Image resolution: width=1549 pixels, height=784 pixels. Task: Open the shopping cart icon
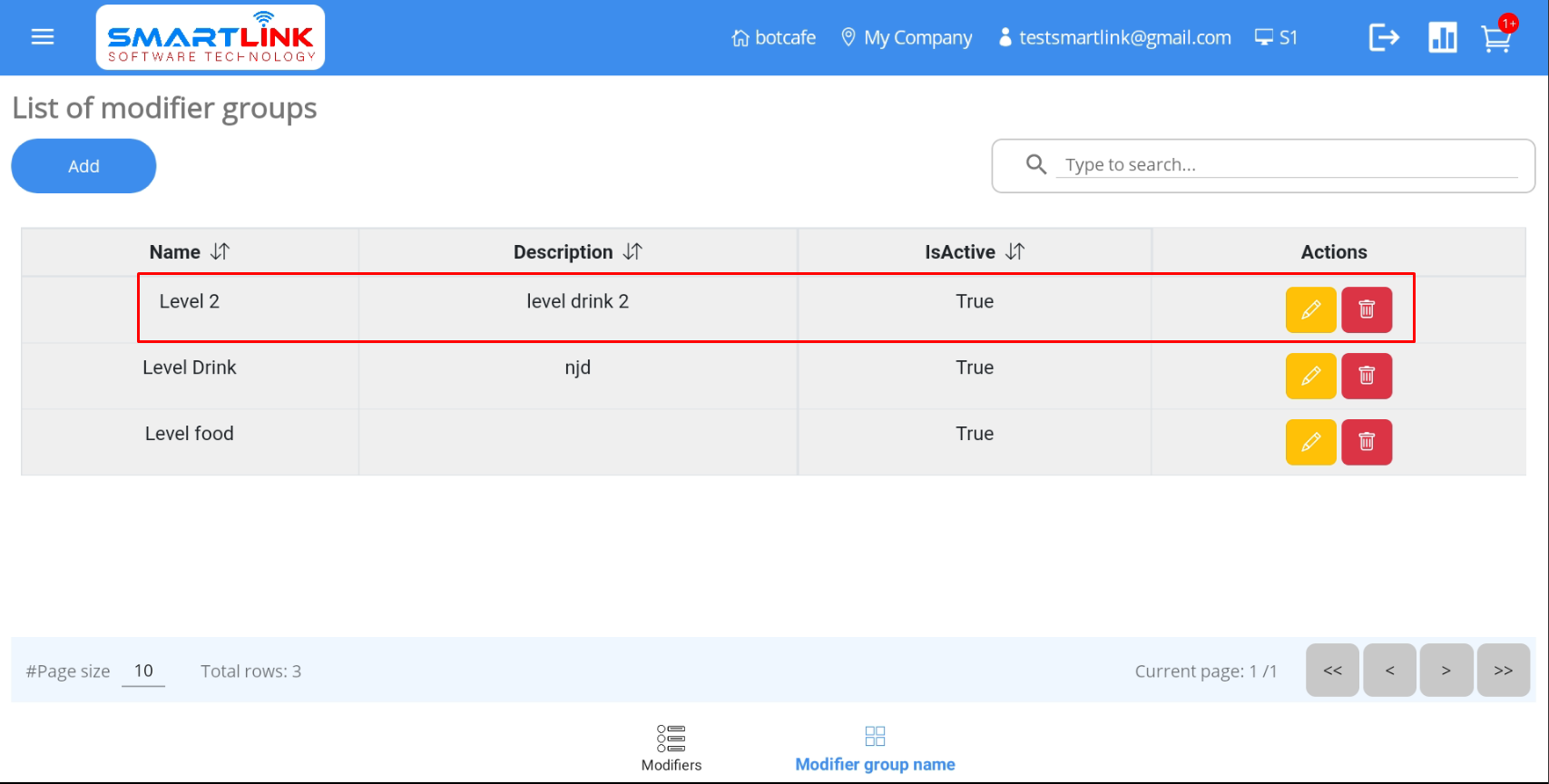pos(1495,39)
